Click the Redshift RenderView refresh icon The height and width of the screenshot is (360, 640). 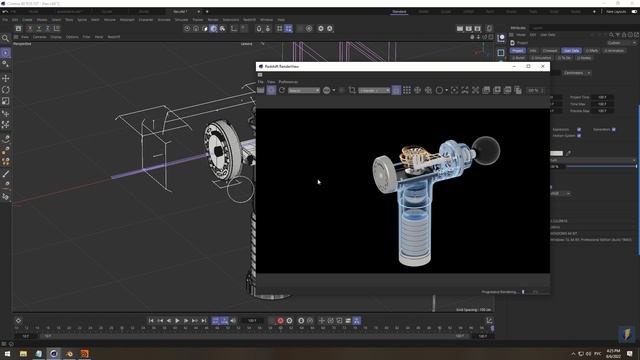point(282,90)
